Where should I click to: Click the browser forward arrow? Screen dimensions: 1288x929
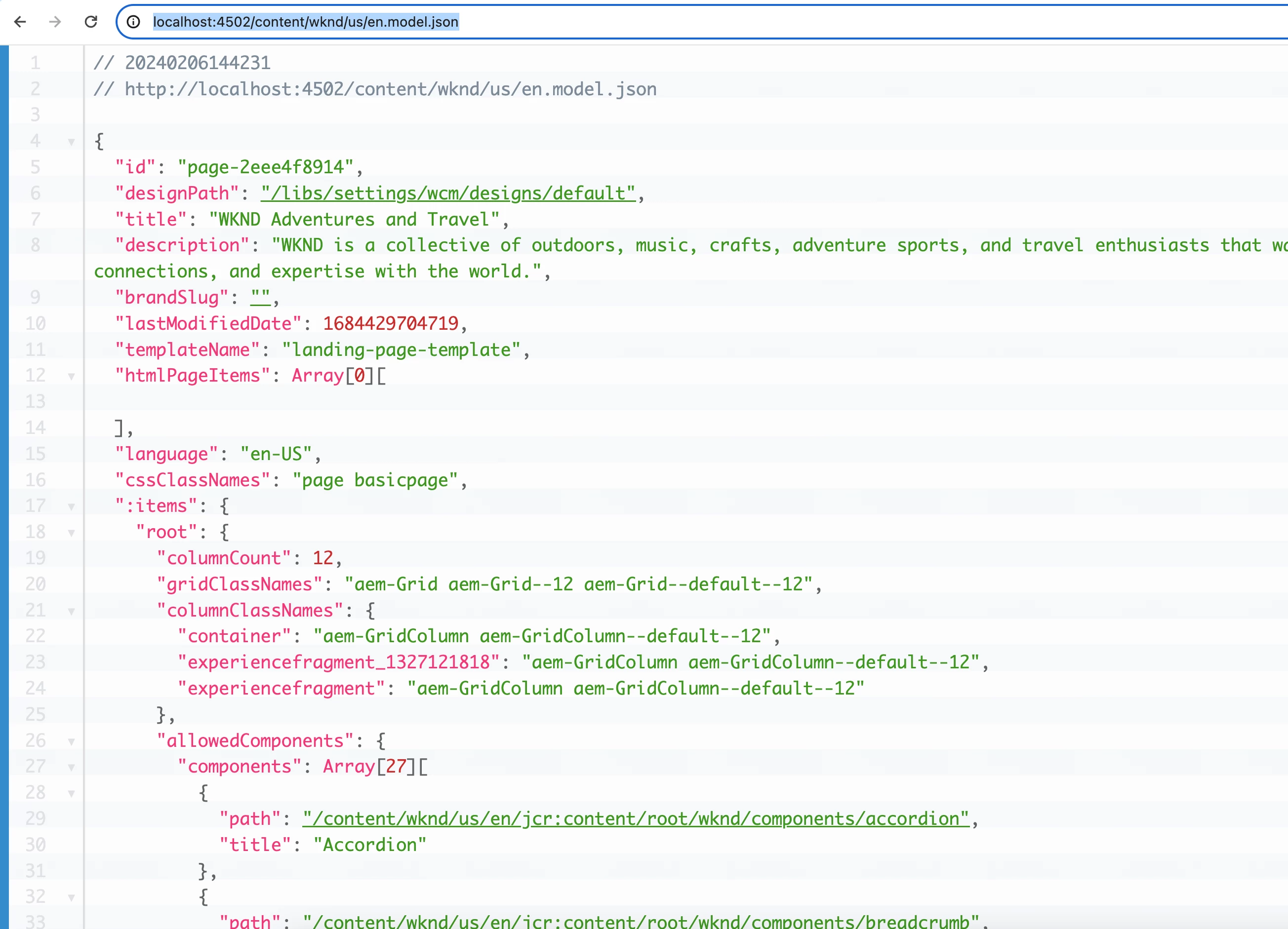tap(55, 22)
